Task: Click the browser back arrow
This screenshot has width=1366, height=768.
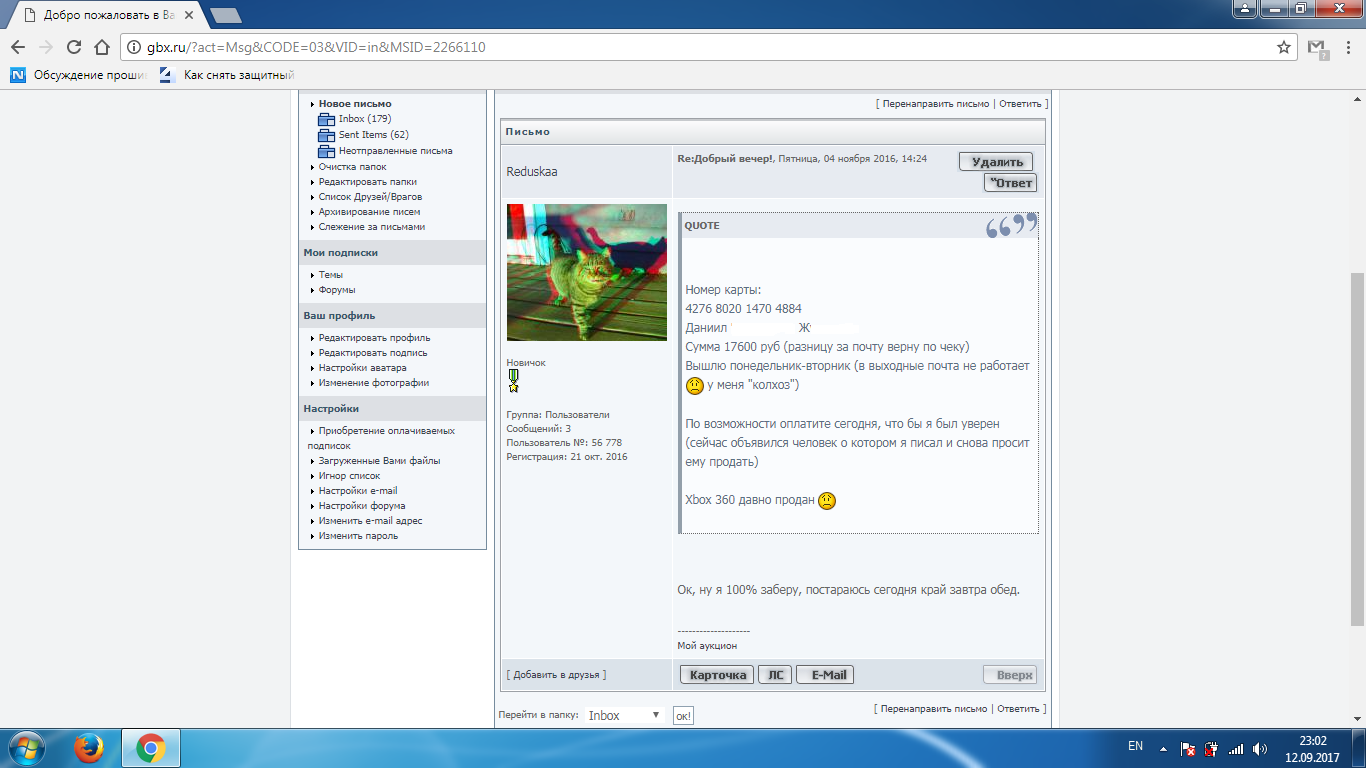Action: tap(18, 47)
